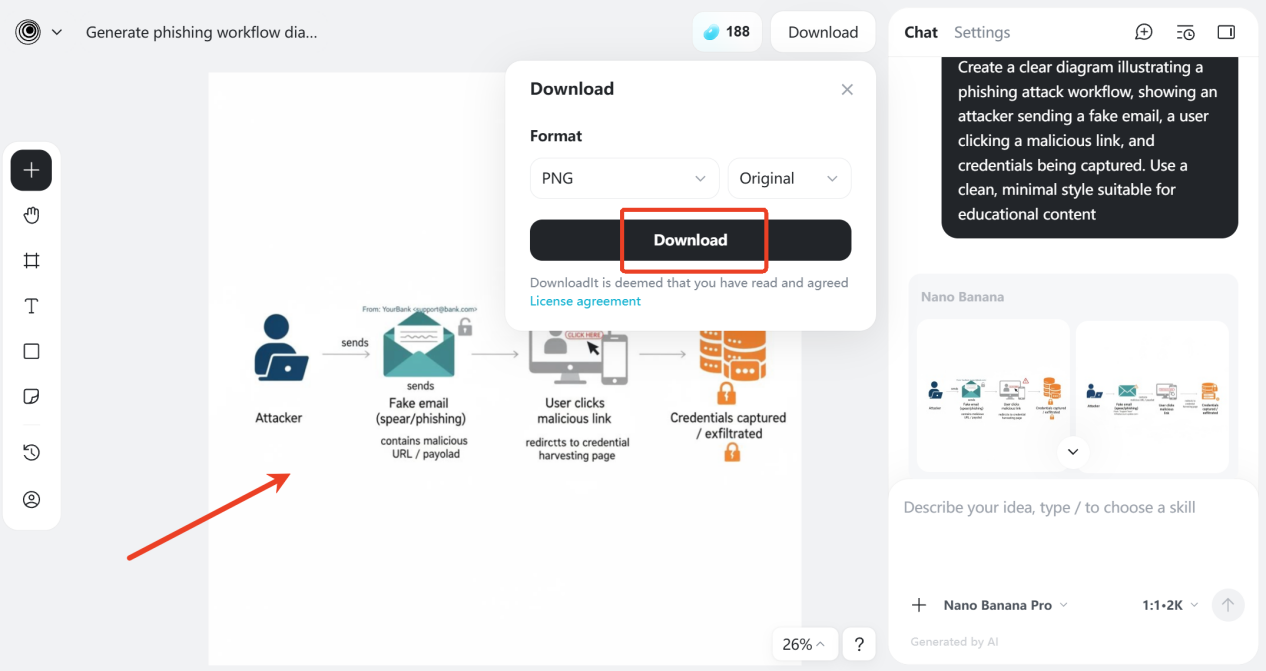Open the user account icon
Viewport: 1266px width, 671px height.
click(31, 499)
